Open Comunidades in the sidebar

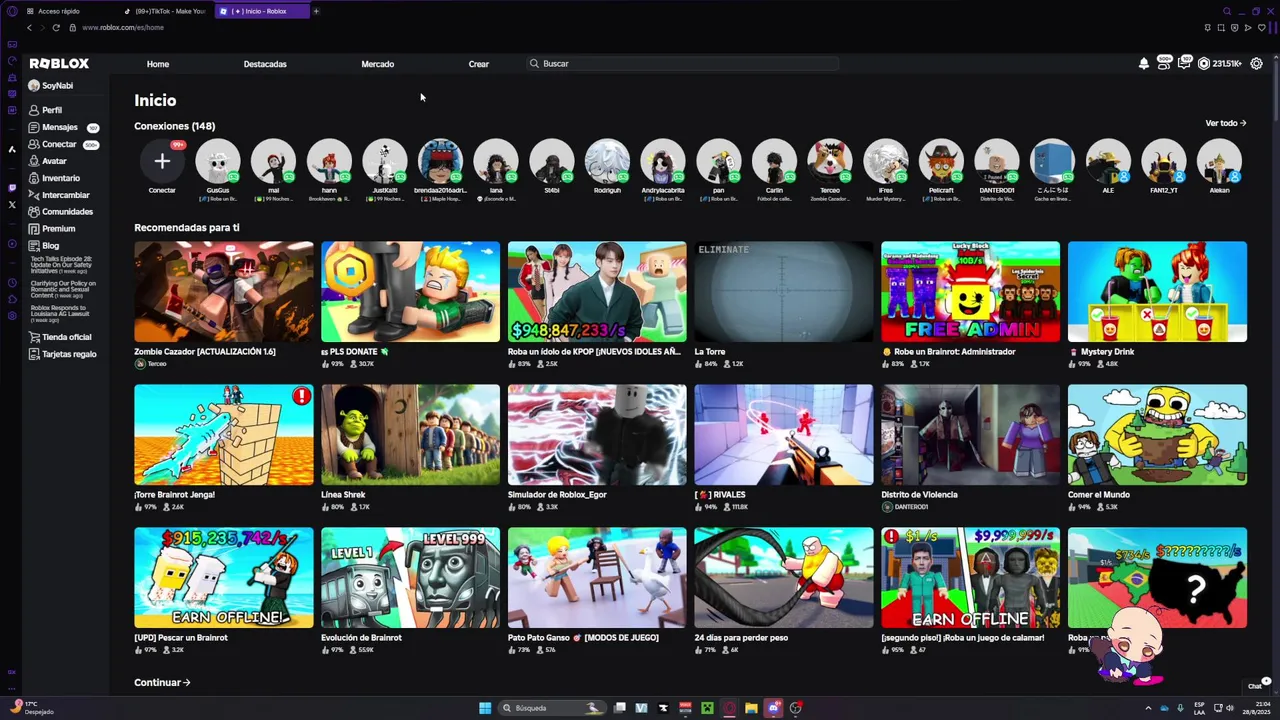pos(60,212)
